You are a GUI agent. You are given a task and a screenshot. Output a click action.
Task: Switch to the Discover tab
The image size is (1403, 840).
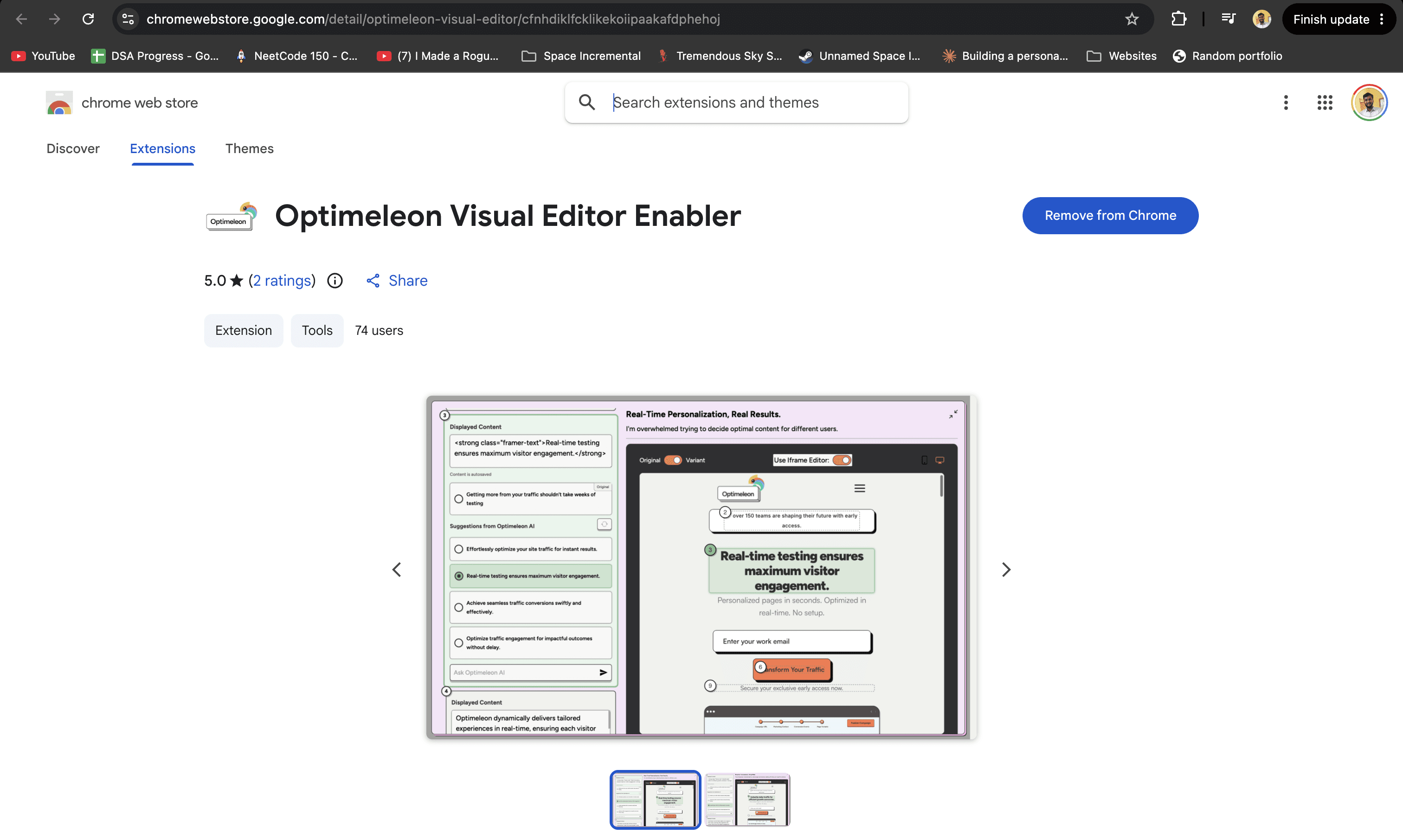point(73,148)
